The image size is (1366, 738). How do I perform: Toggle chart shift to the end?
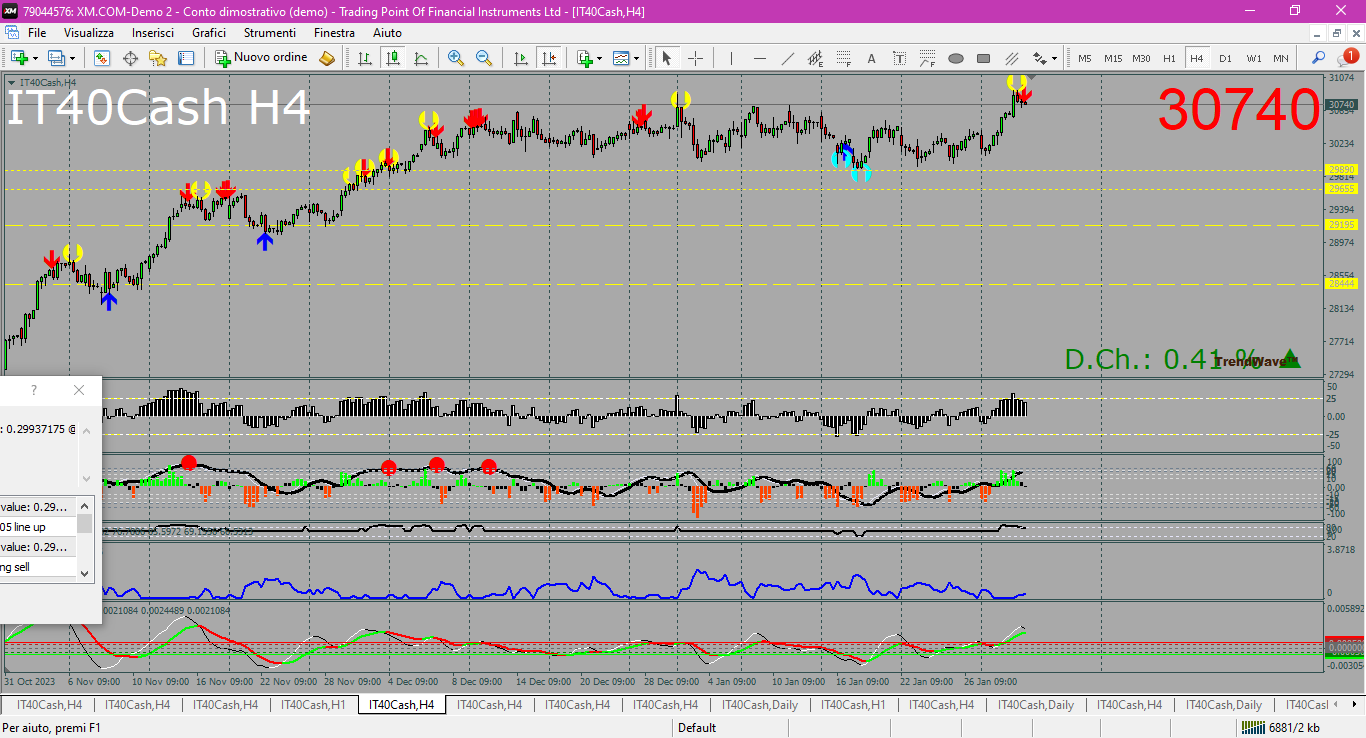tap(548, 58)
